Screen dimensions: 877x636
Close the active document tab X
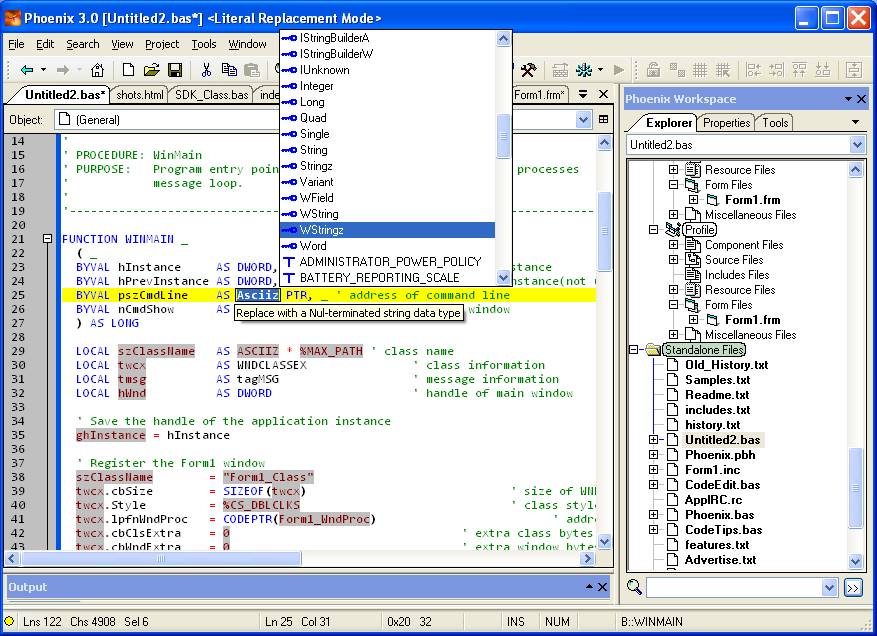click(x=603, y=95)
